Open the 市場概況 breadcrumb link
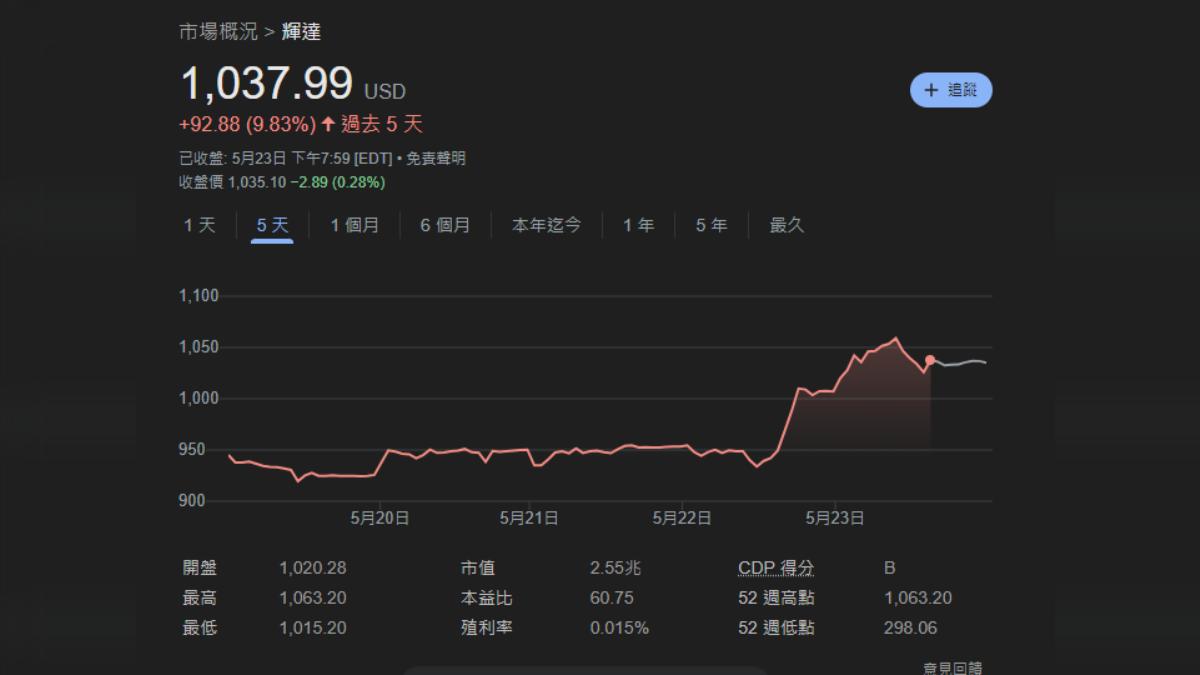The height and width of the screenshot is (675, 1200). (x=218, y=32)
